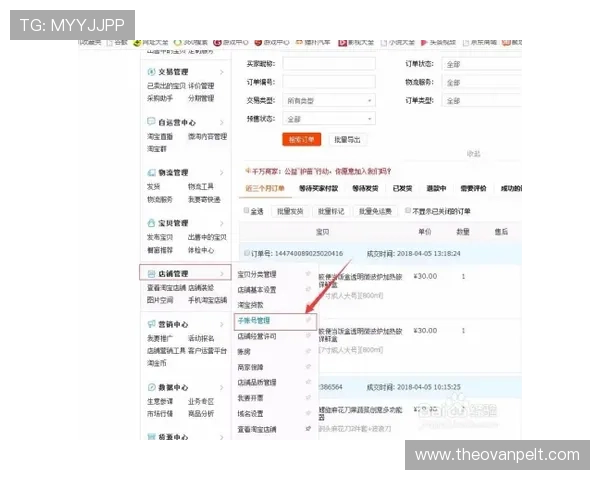
Task: Pin the 我要开票 menu entry
Action: (x=308, y=398)
